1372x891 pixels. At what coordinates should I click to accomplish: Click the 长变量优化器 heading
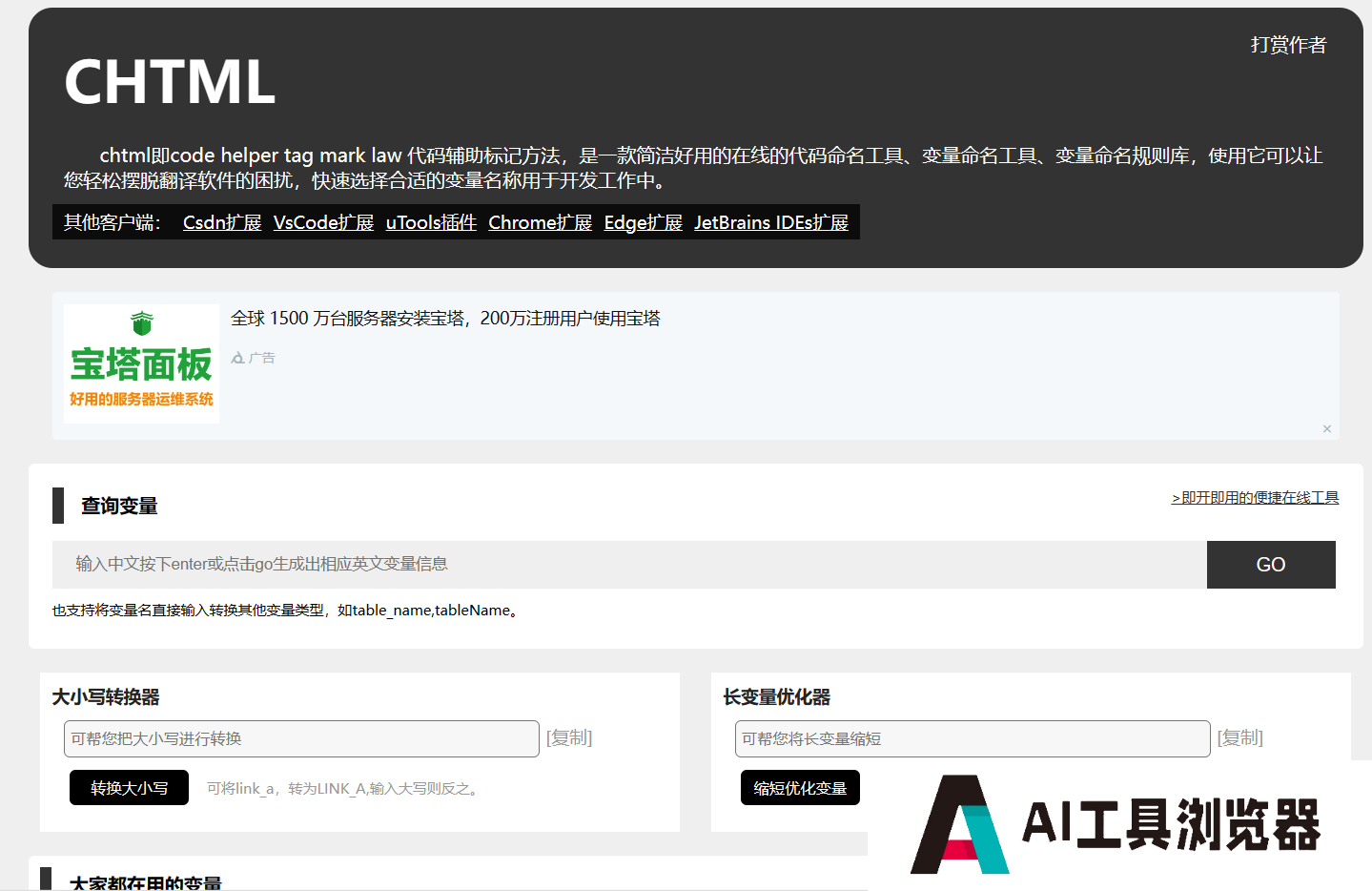point(777,697)
